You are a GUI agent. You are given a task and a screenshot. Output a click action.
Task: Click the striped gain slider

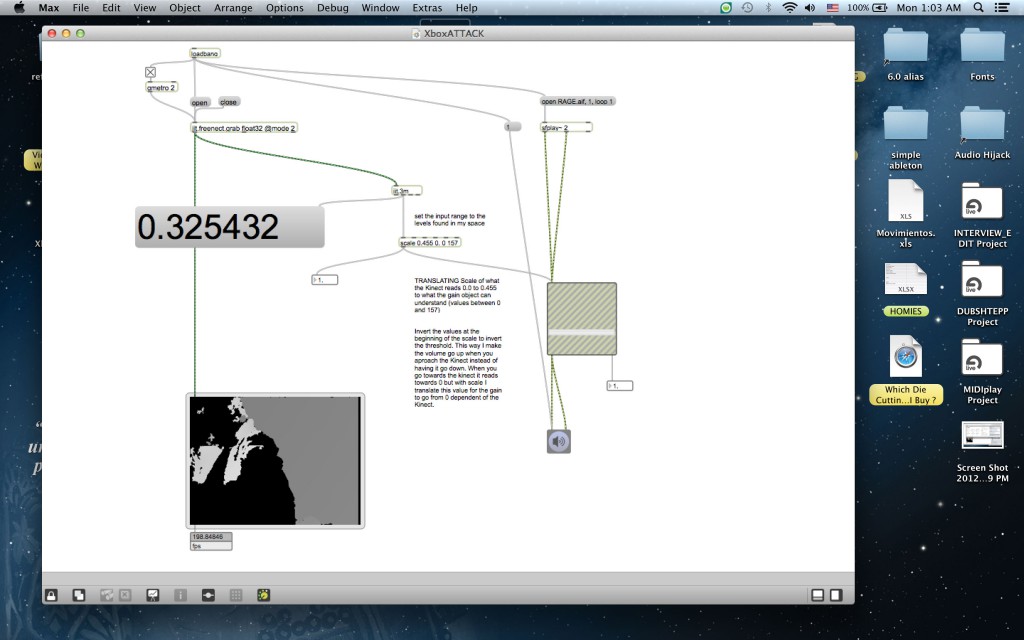tap(581, 318)
